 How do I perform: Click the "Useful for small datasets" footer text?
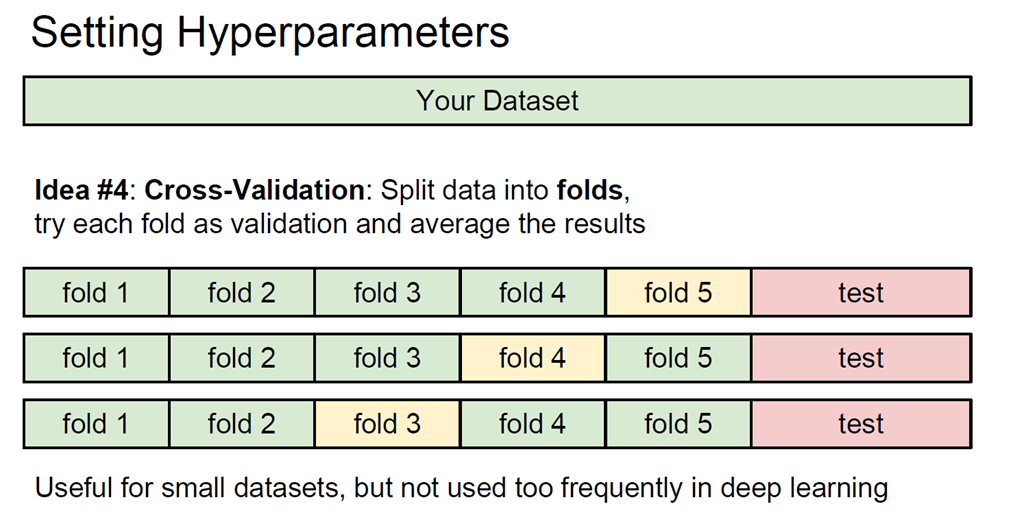coord(460,489)
